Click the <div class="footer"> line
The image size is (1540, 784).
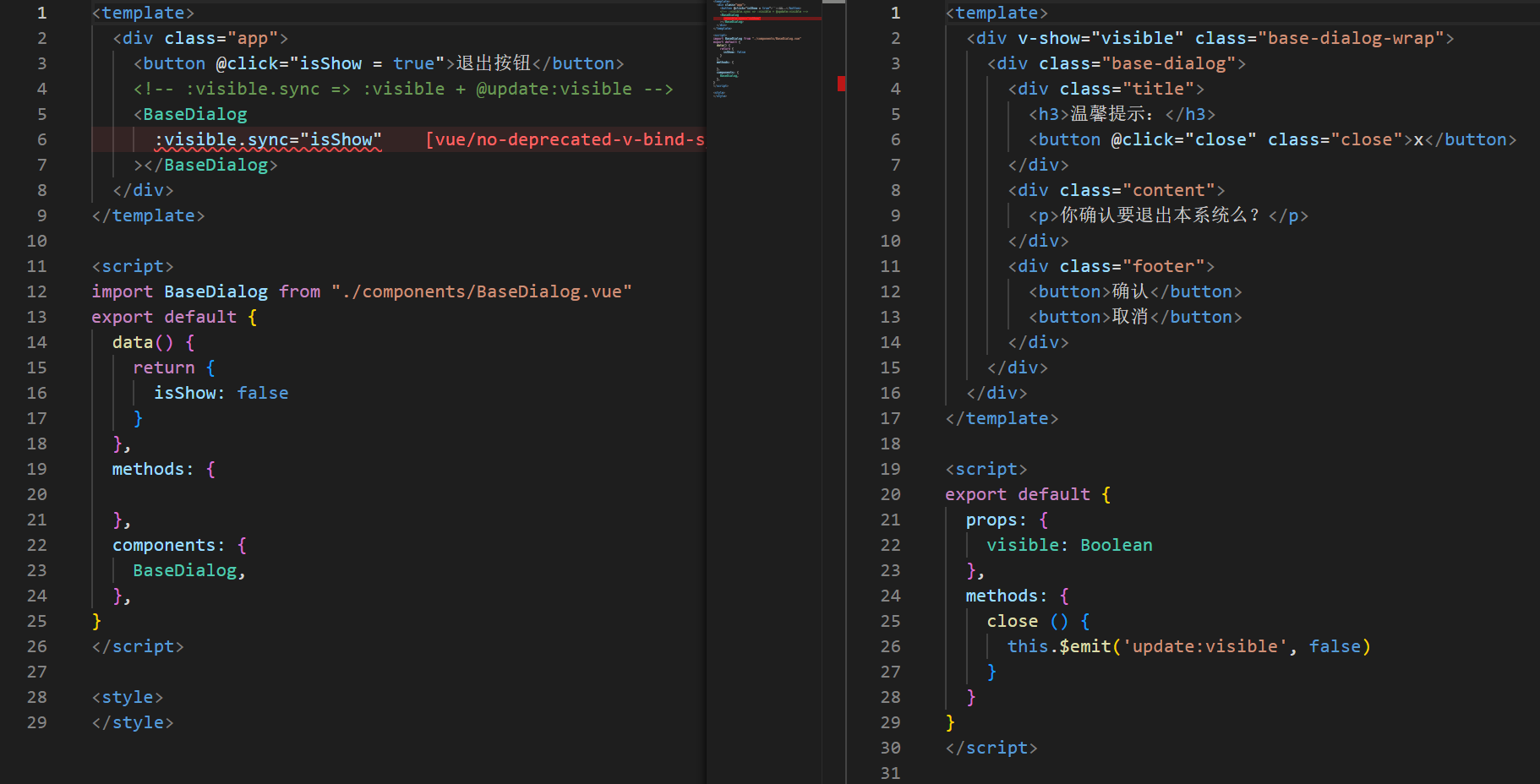1111,266
